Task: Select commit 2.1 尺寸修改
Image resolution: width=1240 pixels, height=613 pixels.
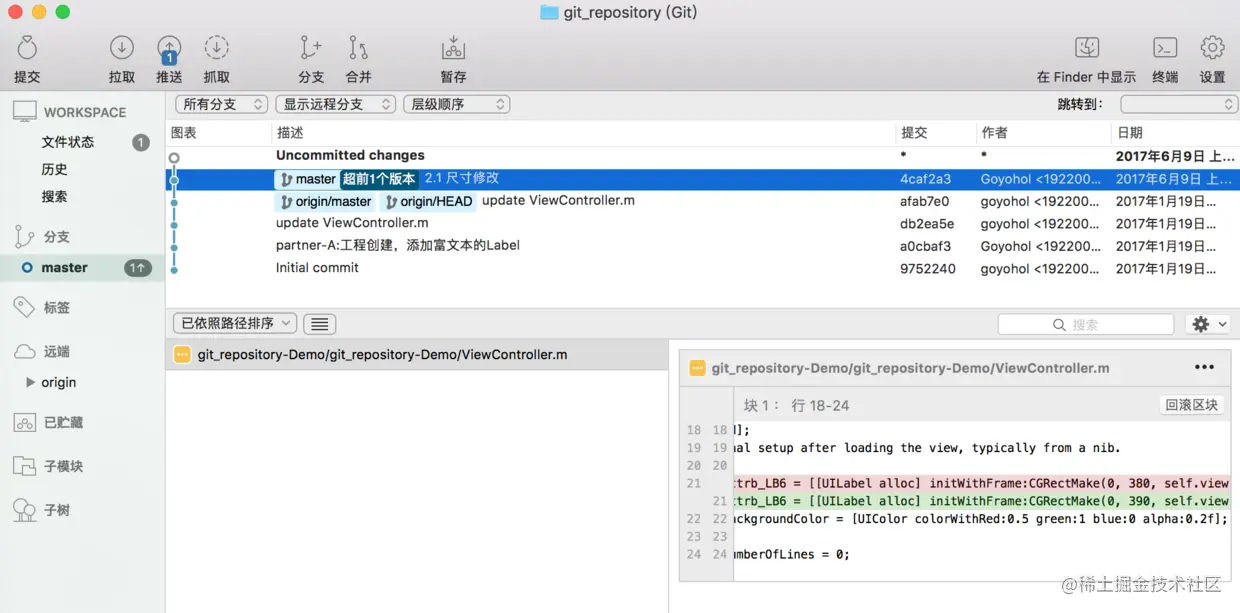Action: point(702,179)
